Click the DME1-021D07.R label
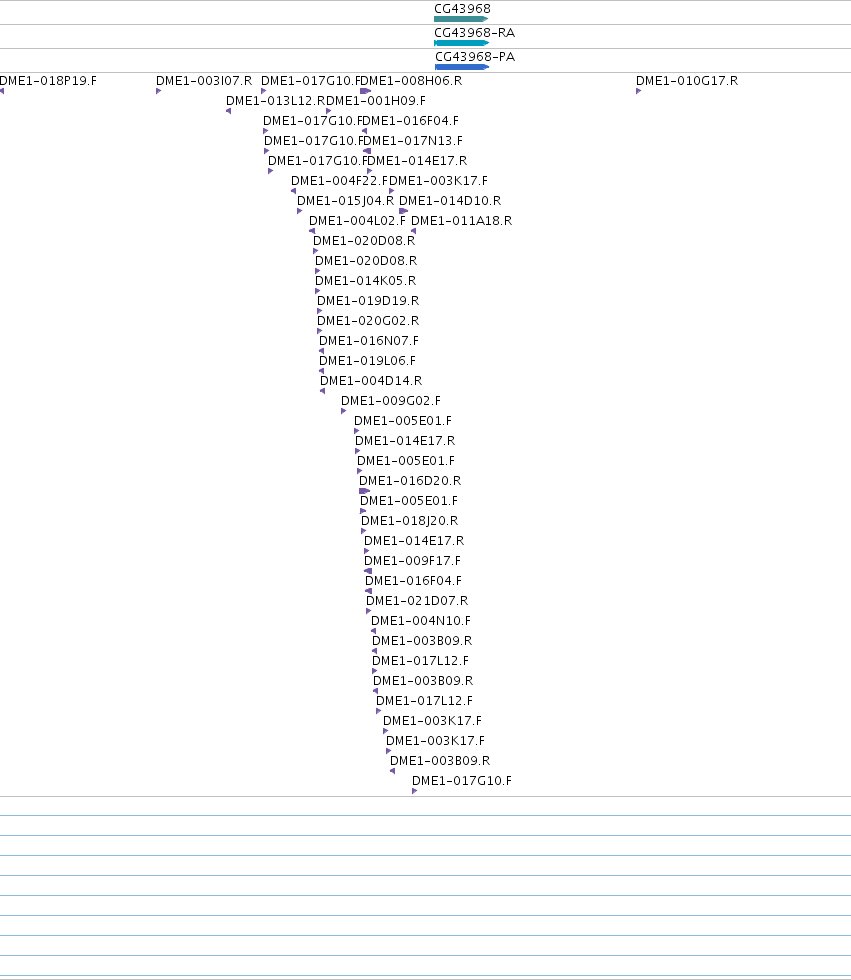Image resolution: width=851 pixels, height=980 pixels. [x=417, y=601]
